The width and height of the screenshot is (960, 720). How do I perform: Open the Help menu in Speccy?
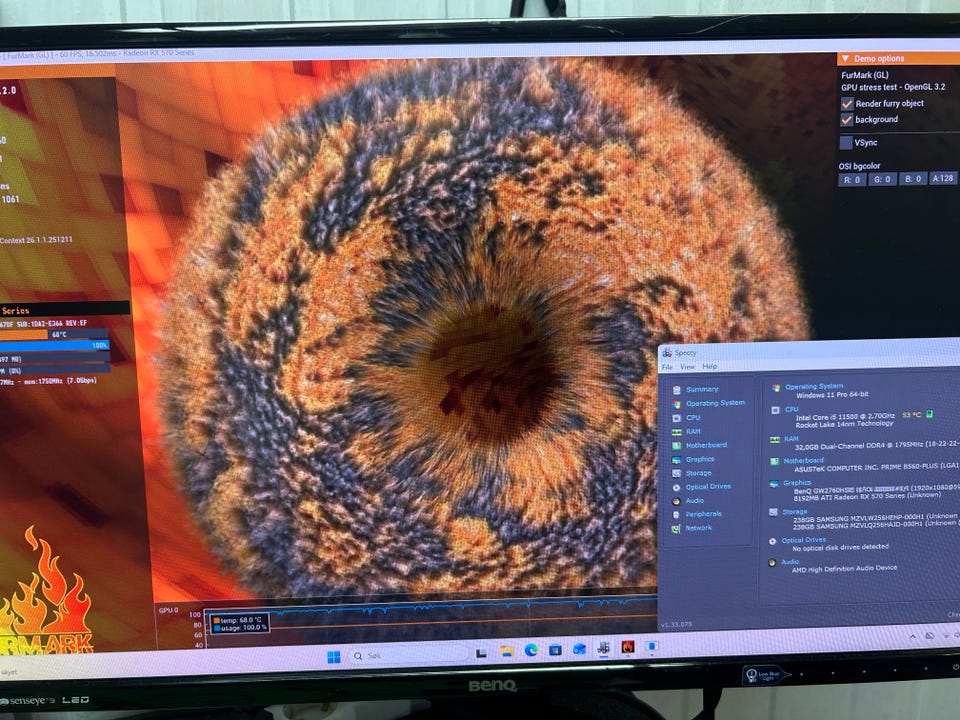pos(710,366)
